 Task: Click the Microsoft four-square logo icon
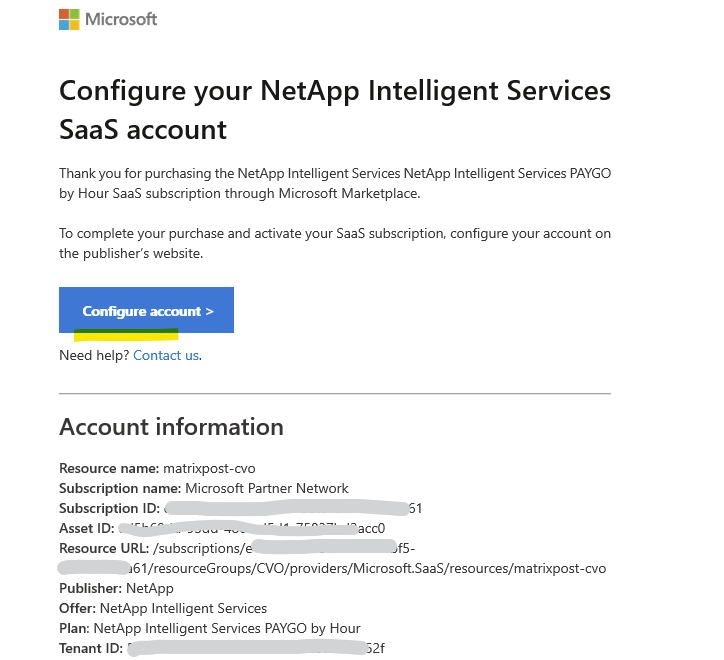pyautogui.click(x=69, y=19)
